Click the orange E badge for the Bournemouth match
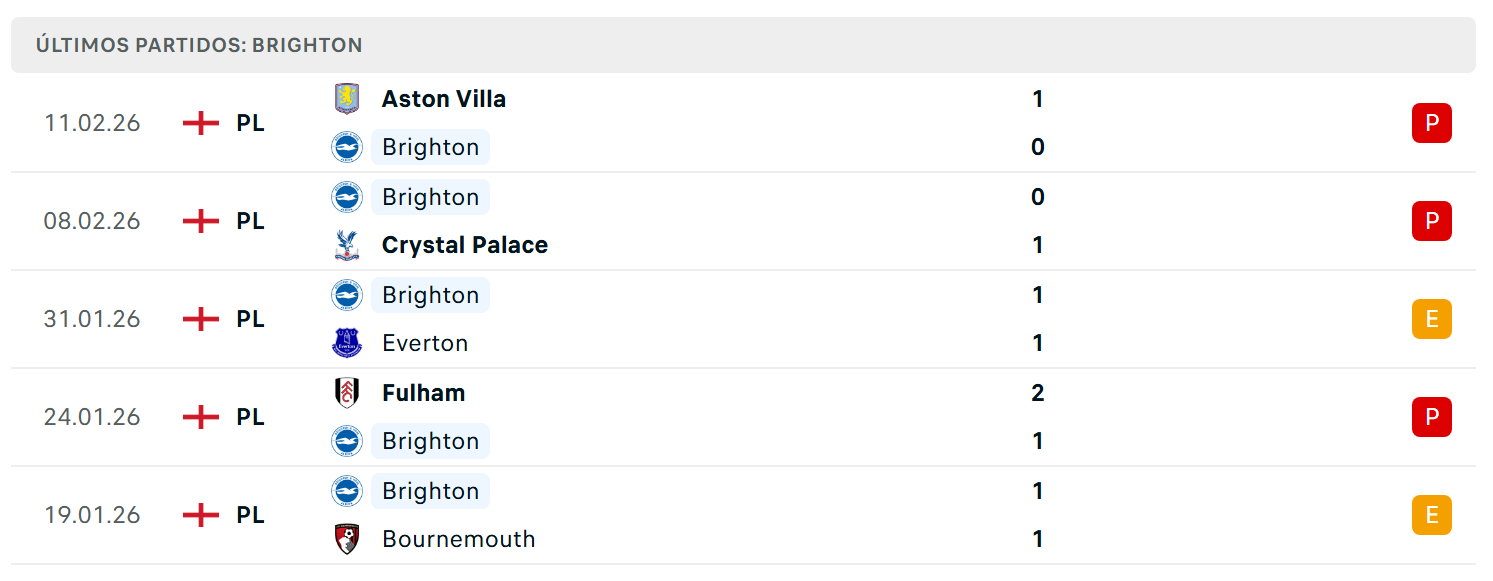Screen dimensions: 1493x581 1431,515
